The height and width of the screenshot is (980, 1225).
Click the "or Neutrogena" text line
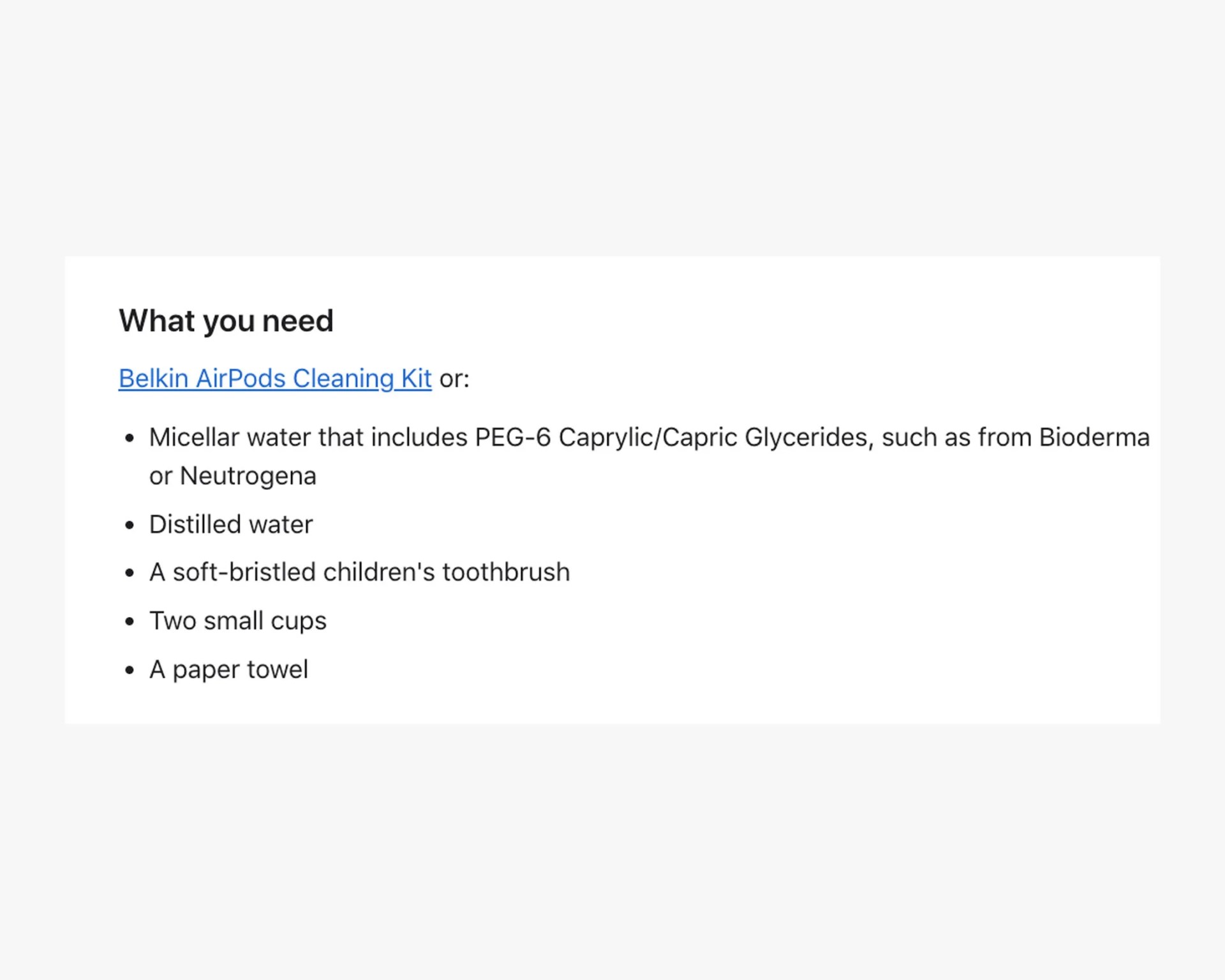click(x=233, y=476)
